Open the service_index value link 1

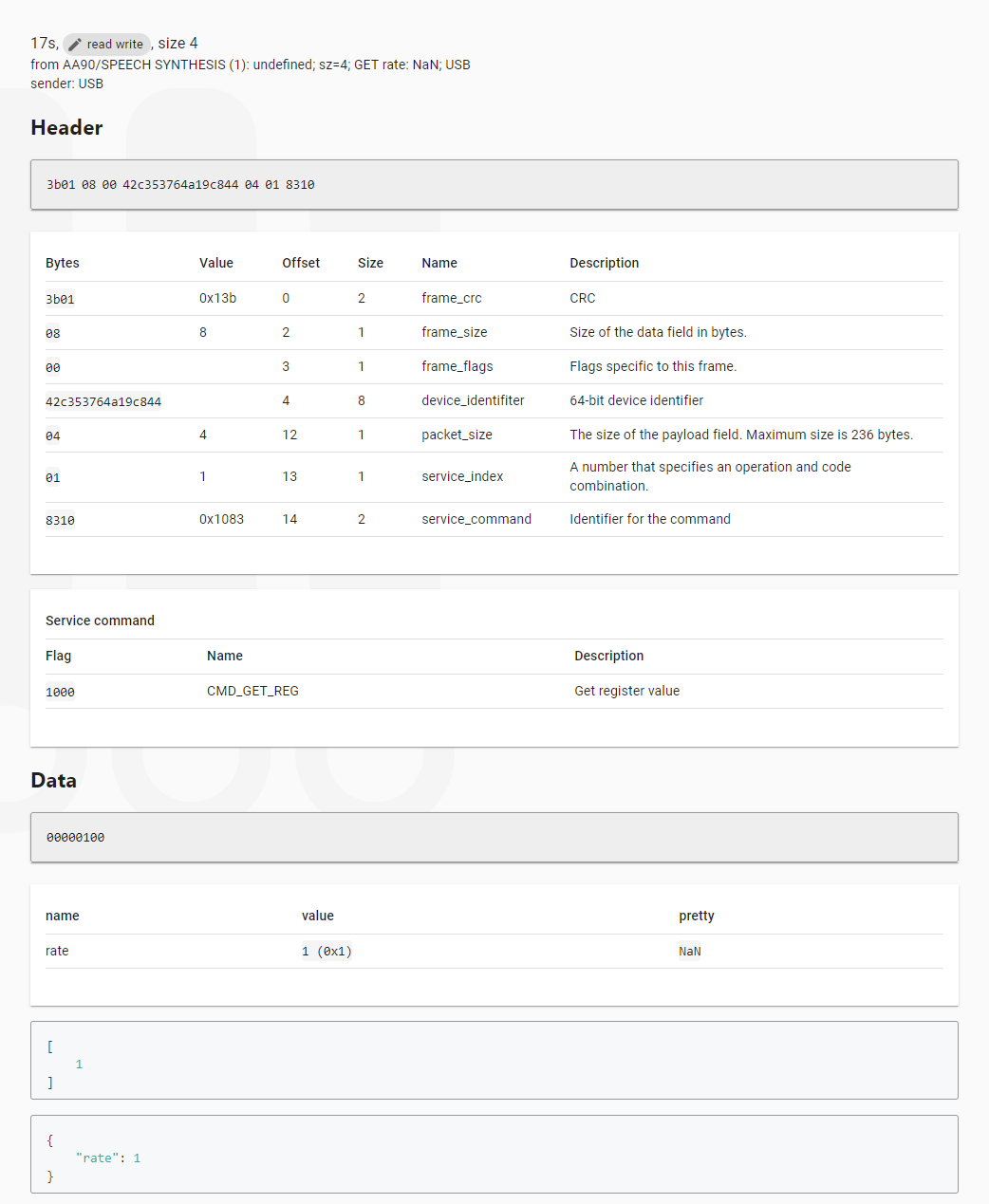[x=202, y=476]
